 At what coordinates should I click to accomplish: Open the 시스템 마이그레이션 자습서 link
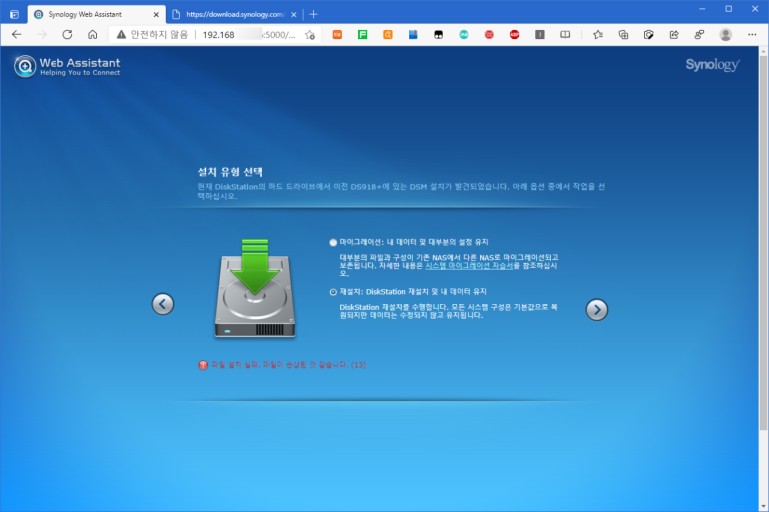469,265
